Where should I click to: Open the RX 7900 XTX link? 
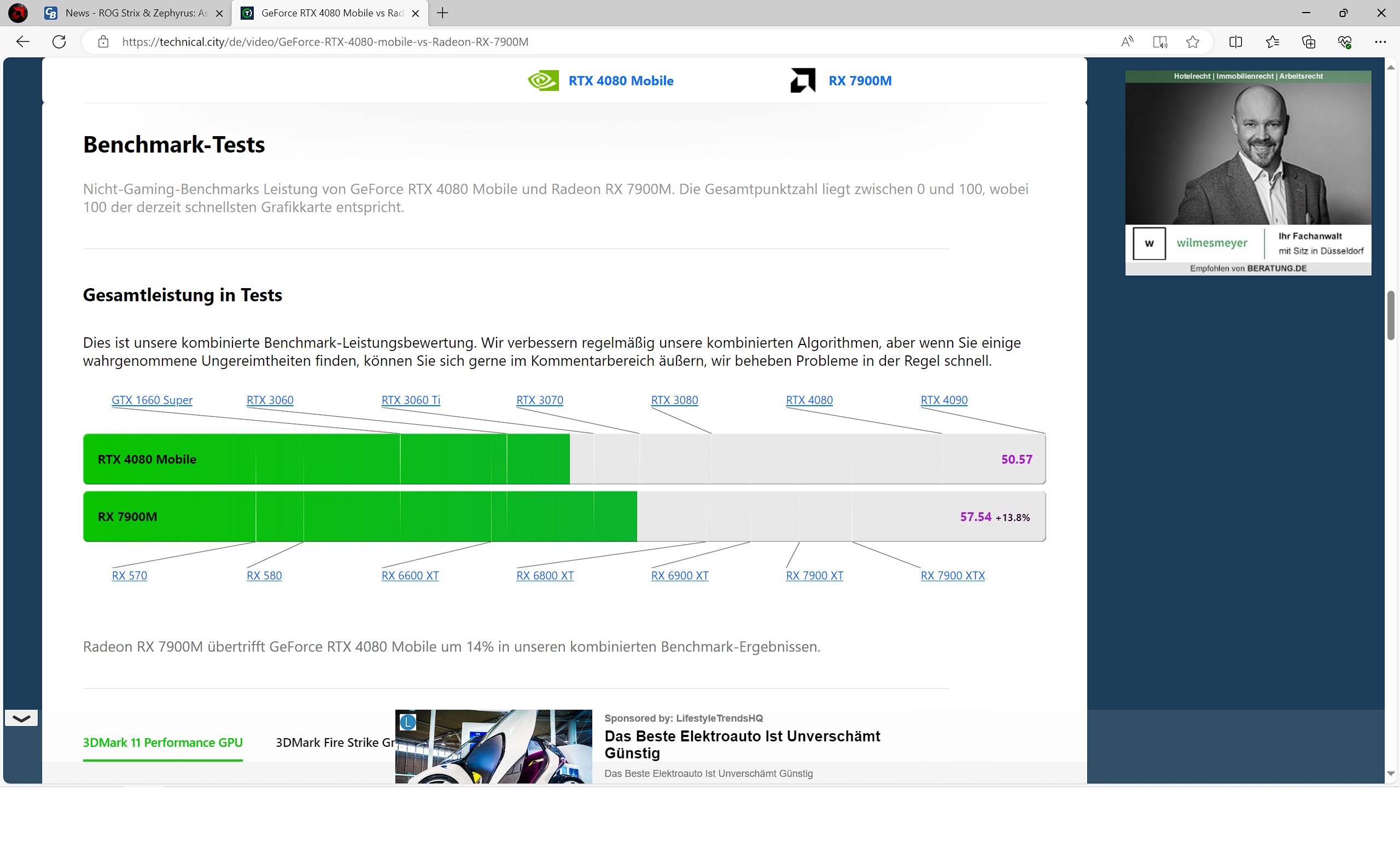coord(952,575)
